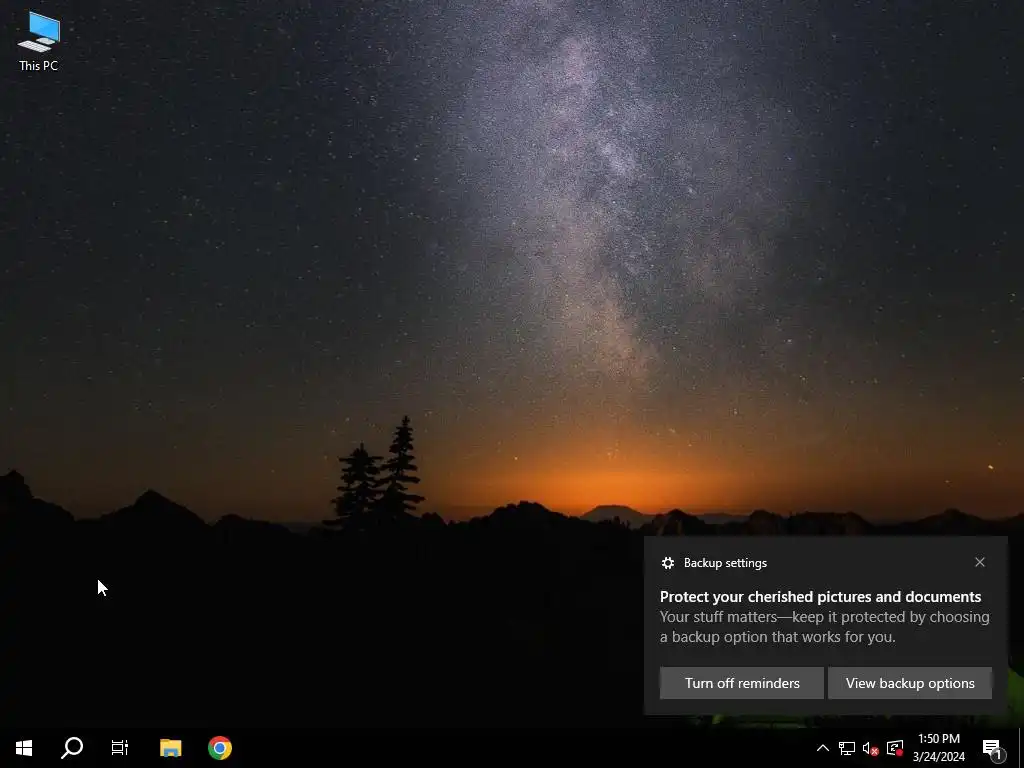Screen dimensions: 1024x768
Task: Select the This PC desktop icon
Action: pos(39,42)
